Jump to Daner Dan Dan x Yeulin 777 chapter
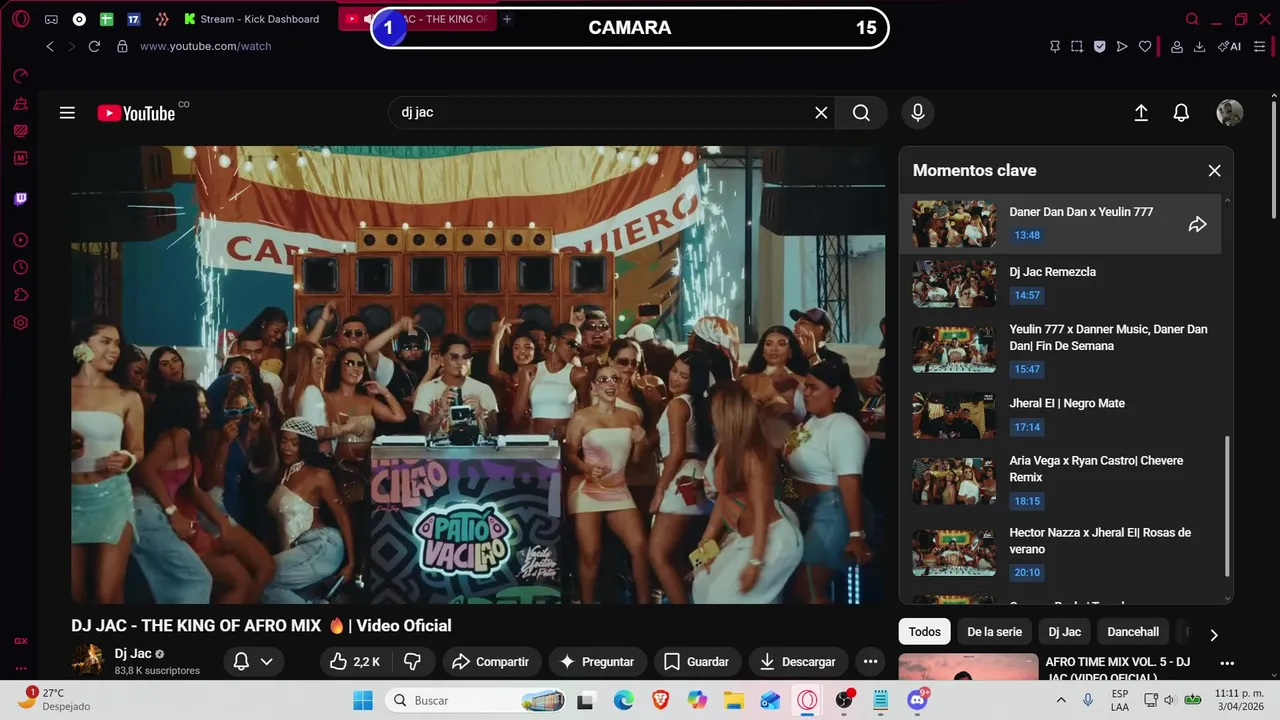This screenshot has height=720, width=1280. pyautogui.click(x=1060, y=224)
